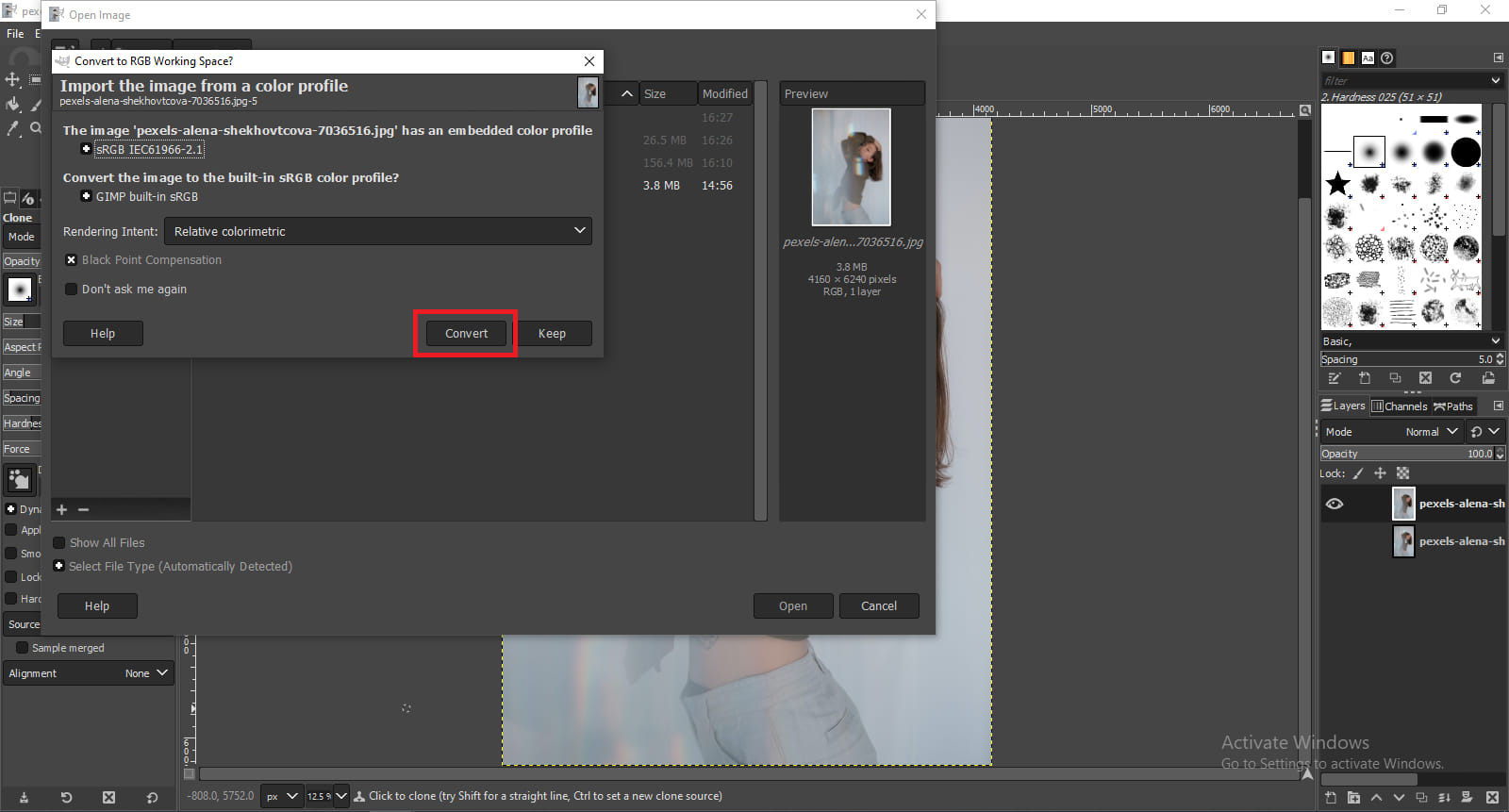Click the Refresh brushes icon

1455,378
